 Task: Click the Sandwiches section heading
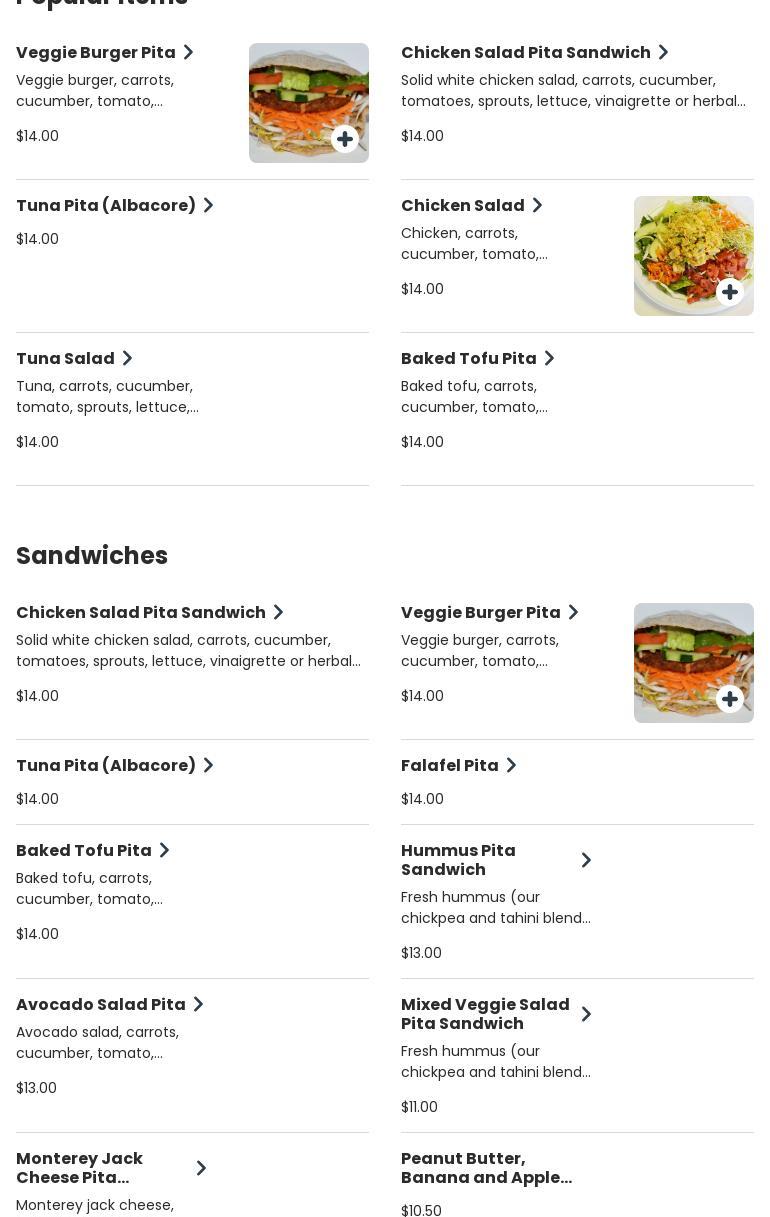pos(92,555)
